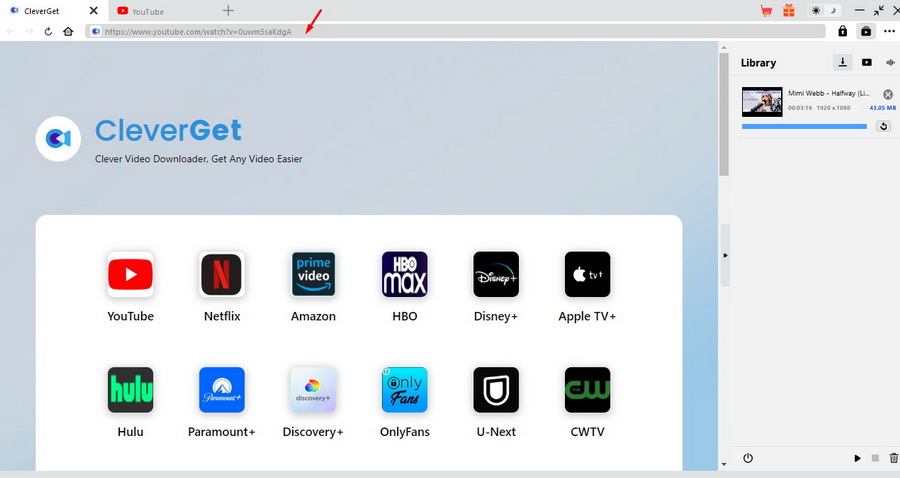This screenshot has height=478, width=900.
Task: Click the padlock icon beside address bar
Action: [x=842, y=31]
